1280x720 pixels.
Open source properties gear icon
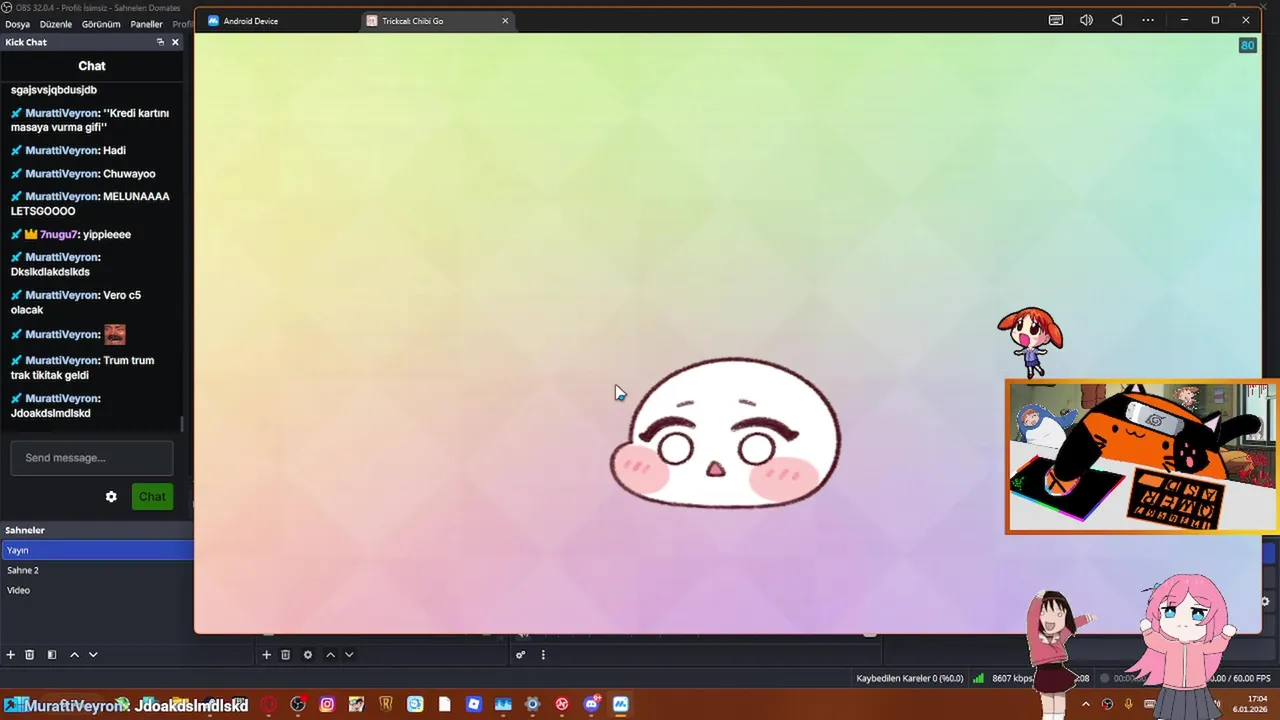coord(308,655)
